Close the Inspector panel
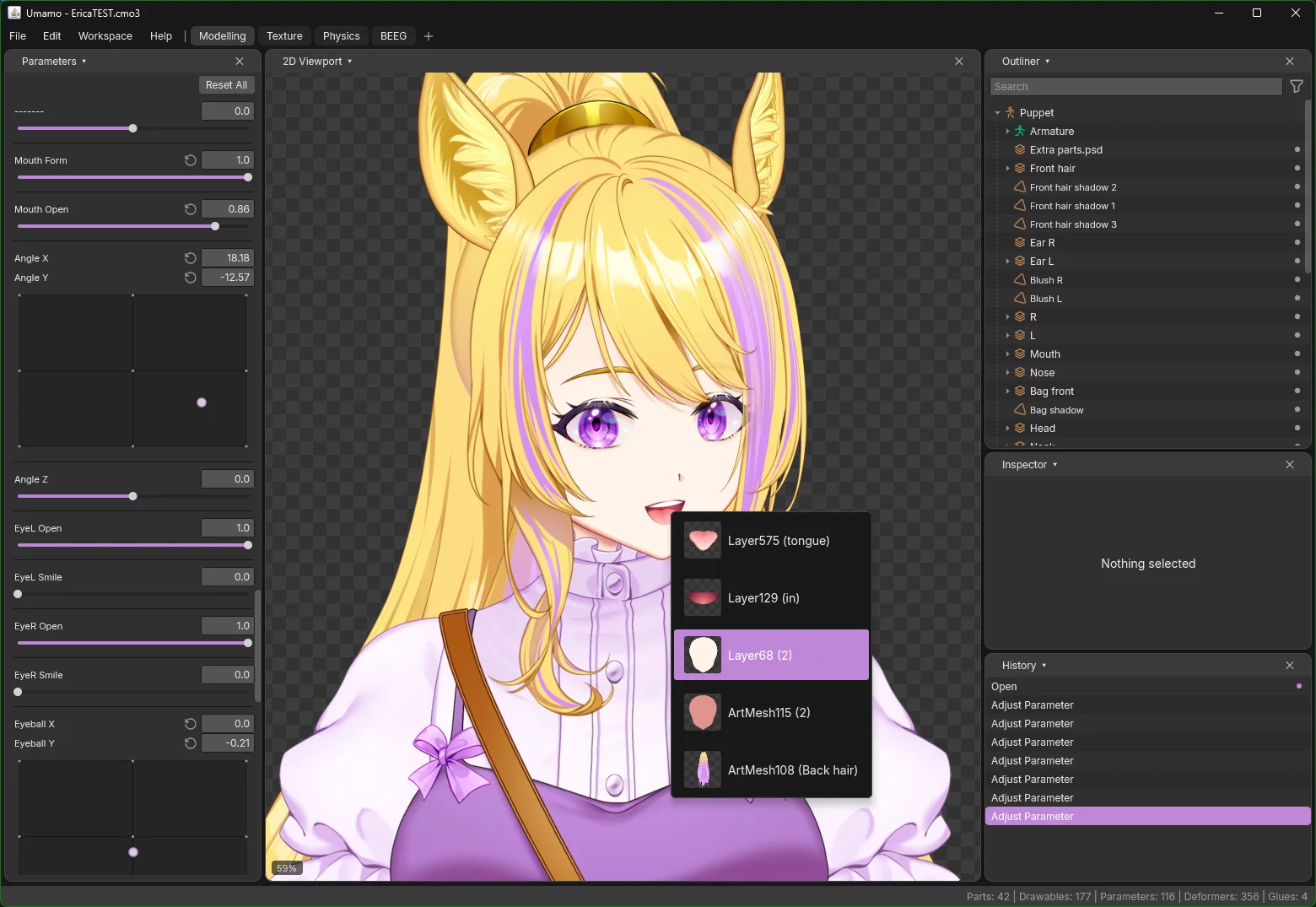Image resolution: width=1316 pixels, height=907 pixels. coord(1290,465)
